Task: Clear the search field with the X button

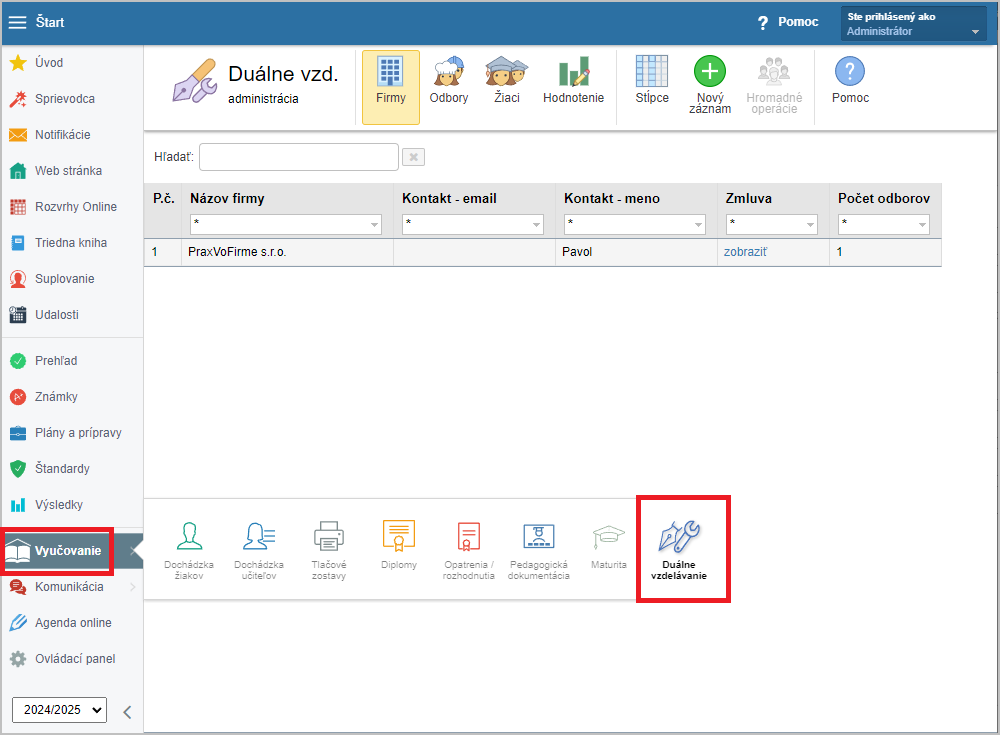Action: [x=413, y=157]
